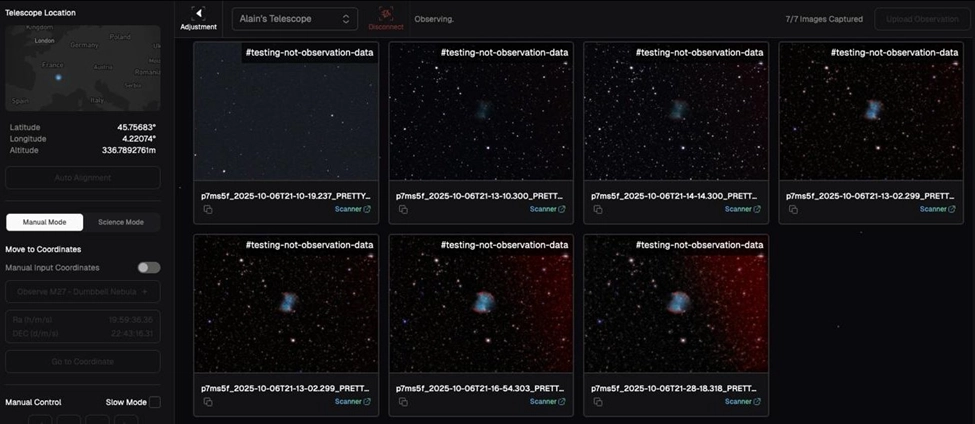Copy filename of p7ms5f 21-28-18.318 image
975x424 pixels.
coord(598,402)
